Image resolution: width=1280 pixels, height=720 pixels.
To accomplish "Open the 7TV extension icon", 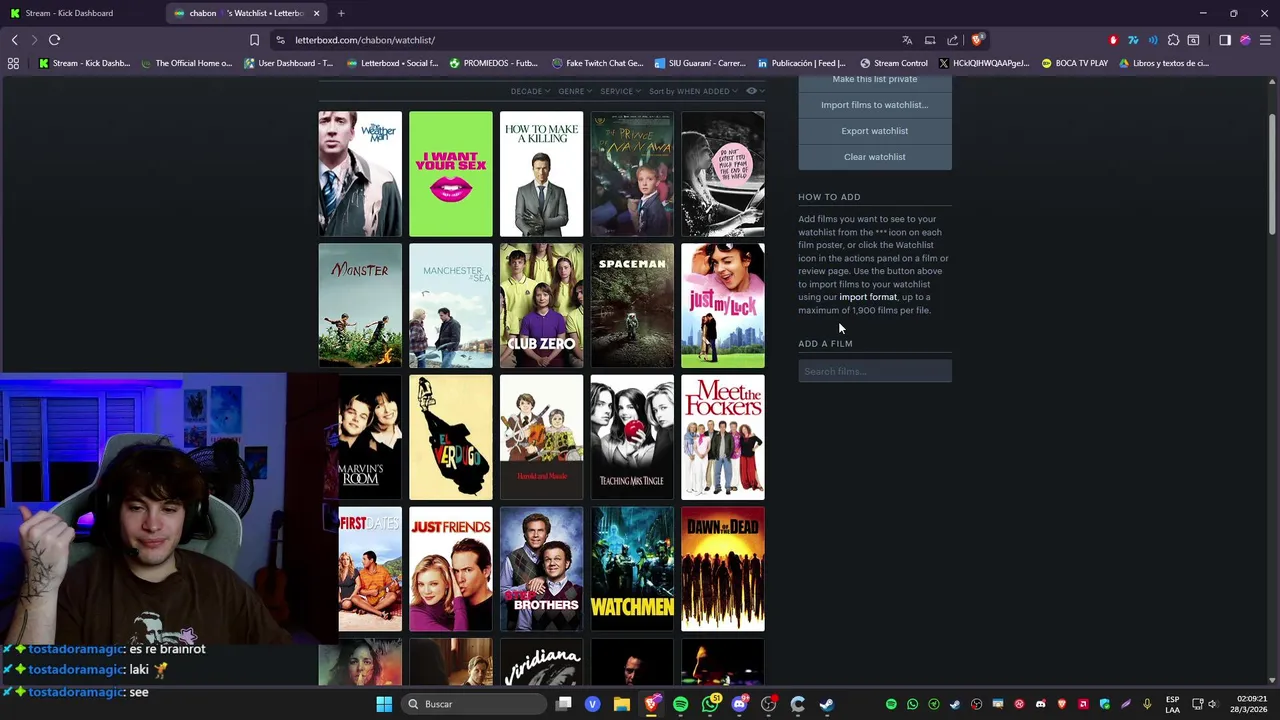I will (1133, 40).
